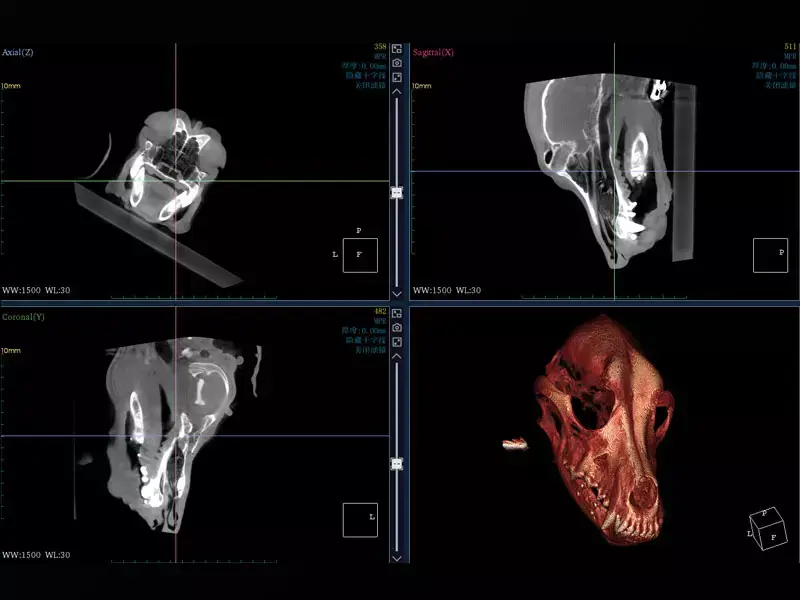Image resolution: width=800 pixels, height=600 pixels.
Task: Click the up chevron above axial slice slider
Action: click(397, 91)
